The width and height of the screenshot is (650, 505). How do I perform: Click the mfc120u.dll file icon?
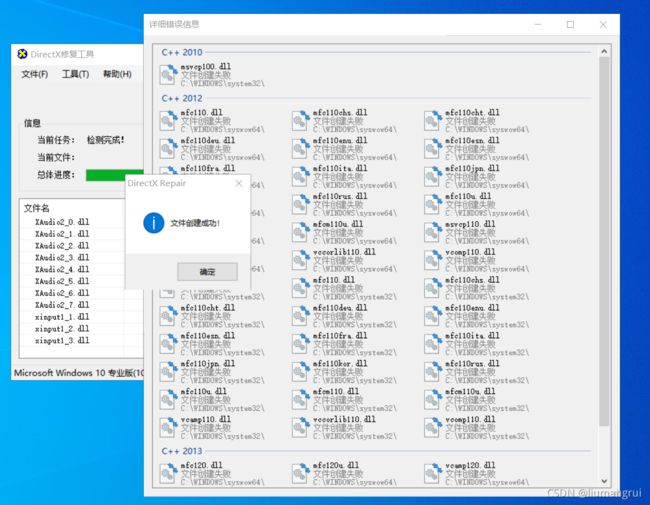coord(301,473)
